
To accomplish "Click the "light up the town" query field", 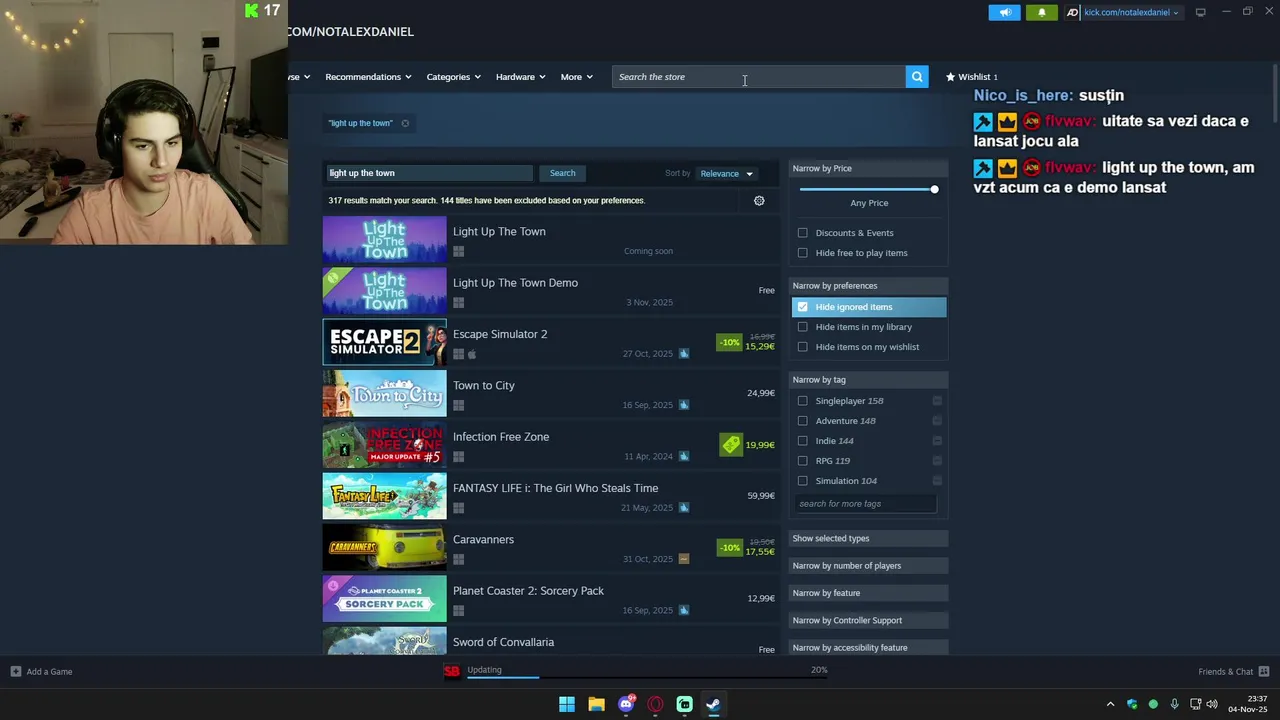I will click(428, 173).
